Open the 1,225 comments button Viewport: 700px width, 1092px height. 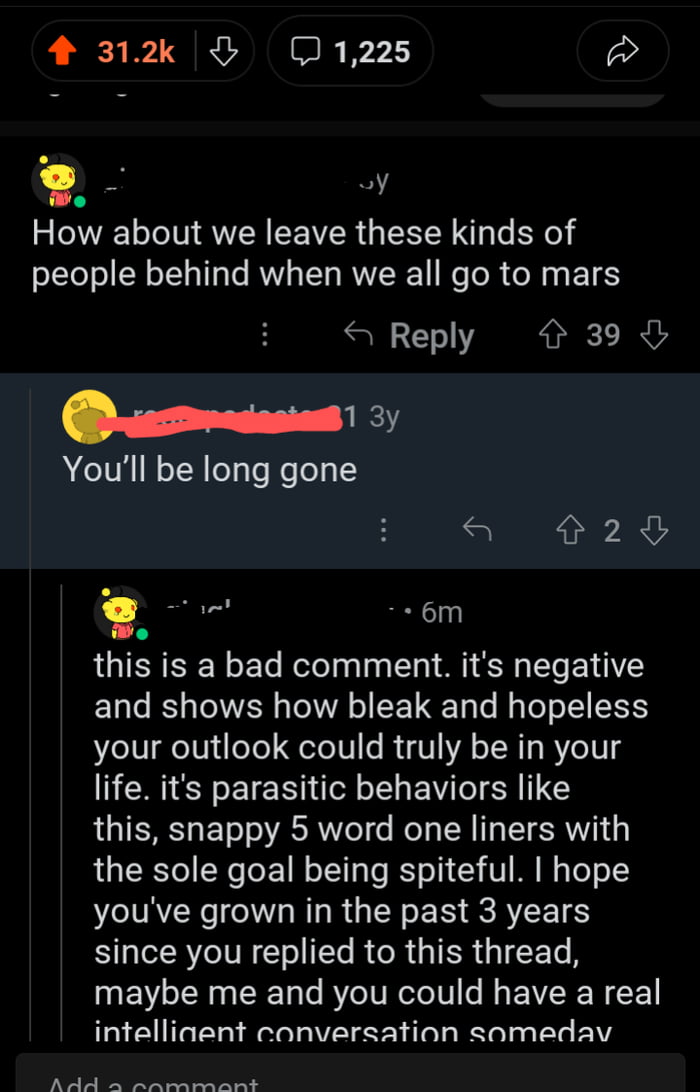tap(350, 52)
